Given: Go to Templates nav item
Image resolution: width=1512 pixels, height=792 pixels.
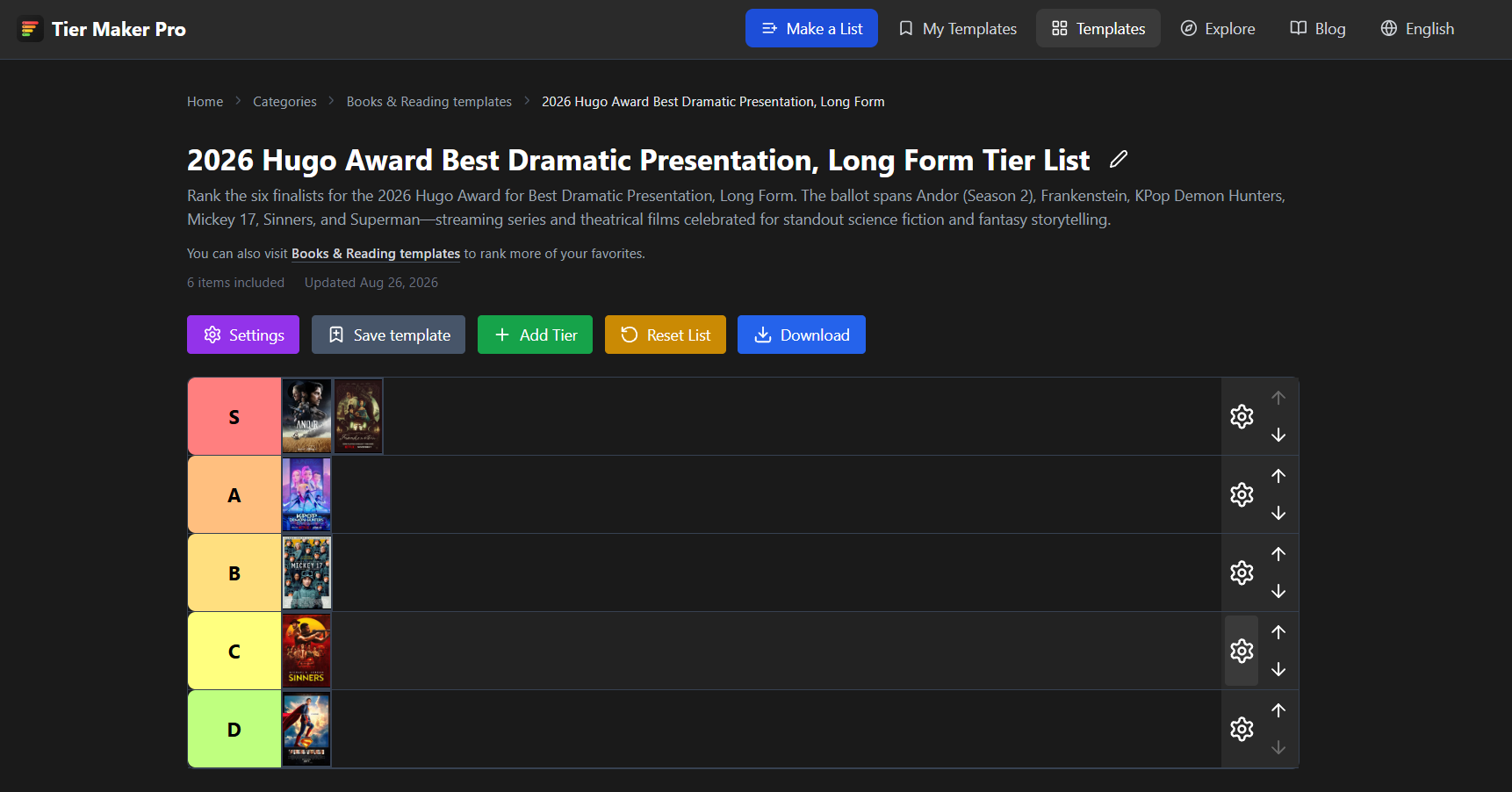Looking at the screenshot, I should point(1098,28).
